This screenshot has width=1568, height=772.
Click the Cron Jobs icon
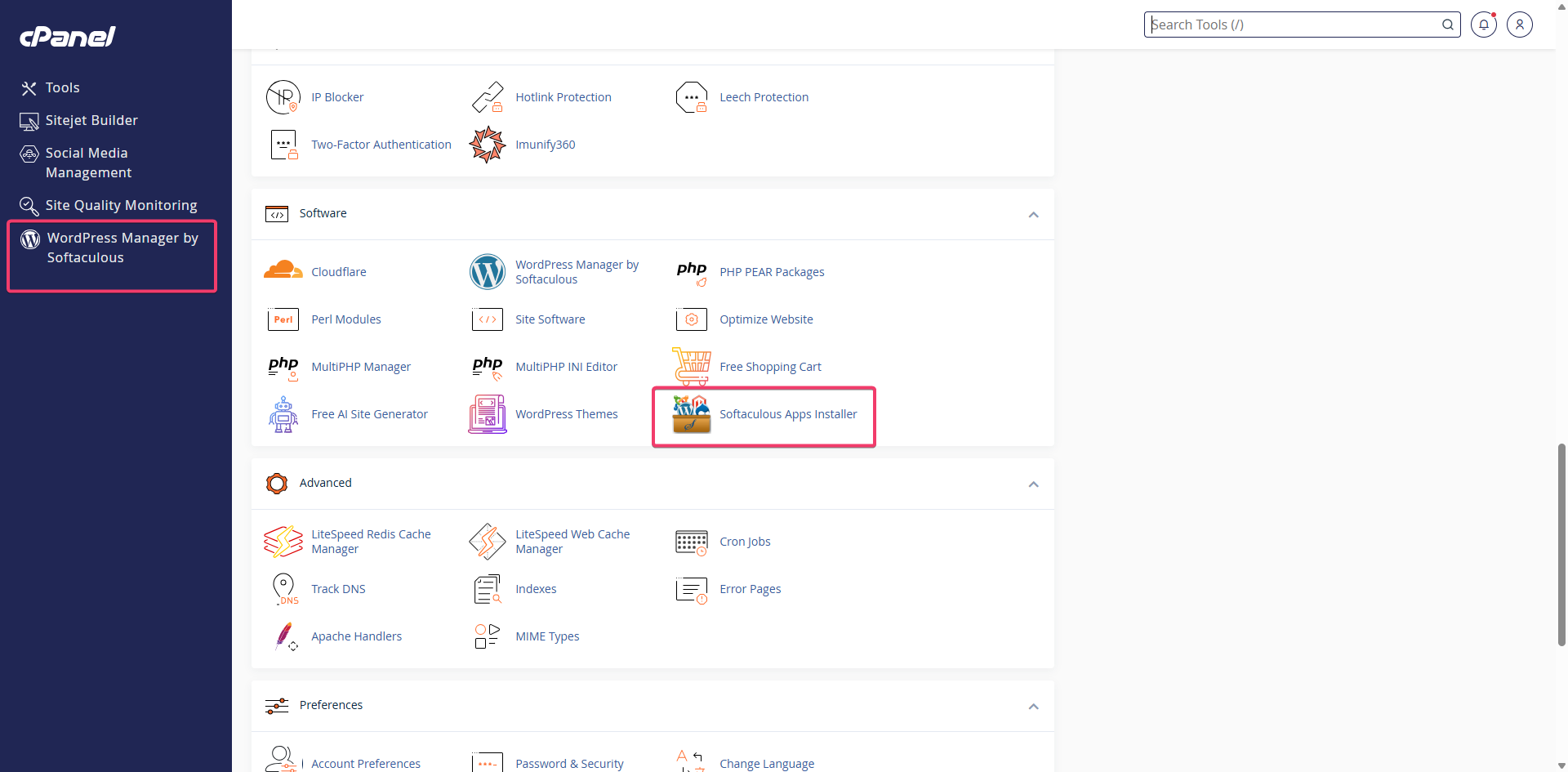692,542
